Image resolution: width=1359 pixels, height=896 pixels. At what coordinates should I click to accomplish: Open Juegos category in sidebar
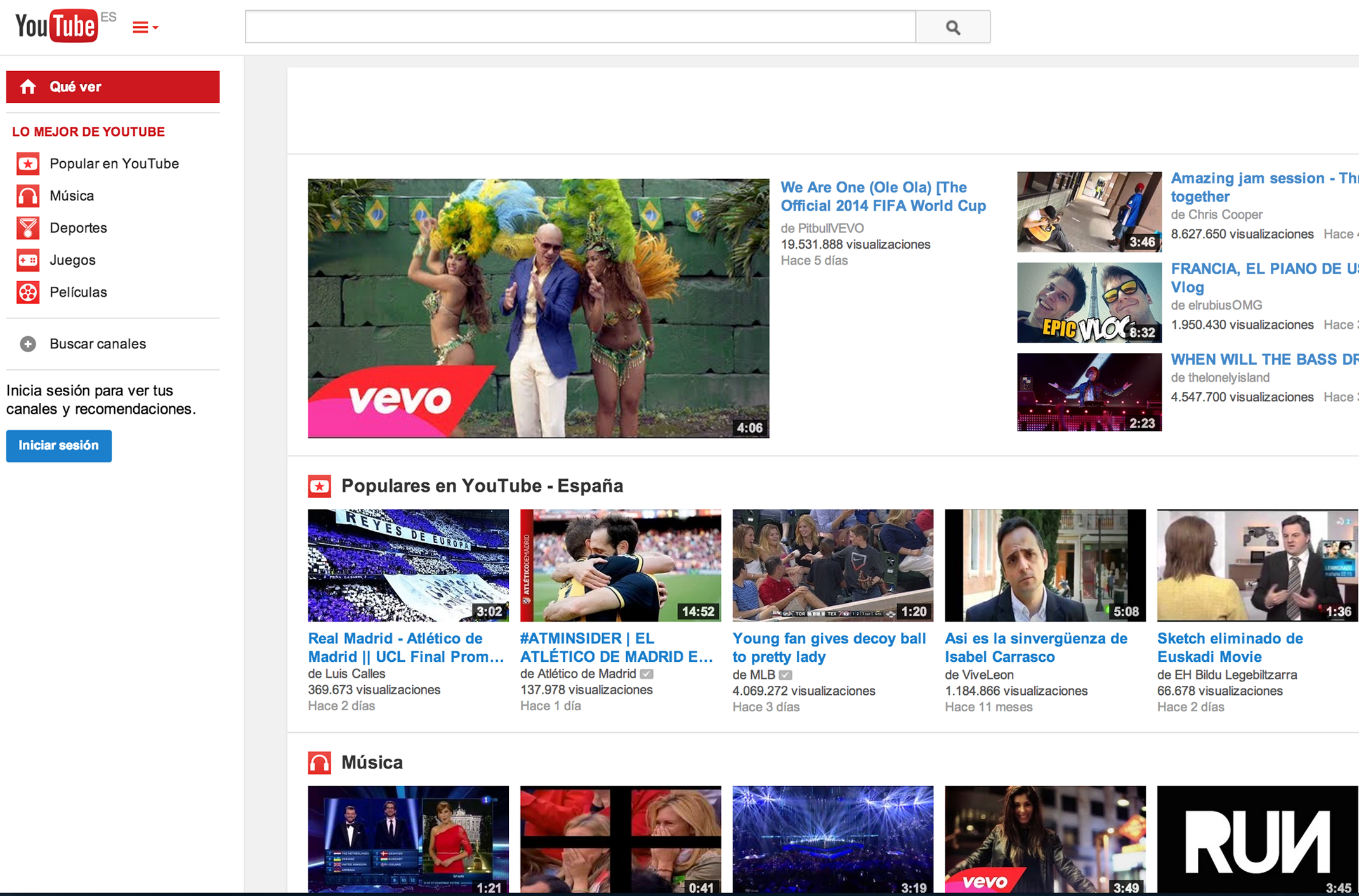coord(72,260)
